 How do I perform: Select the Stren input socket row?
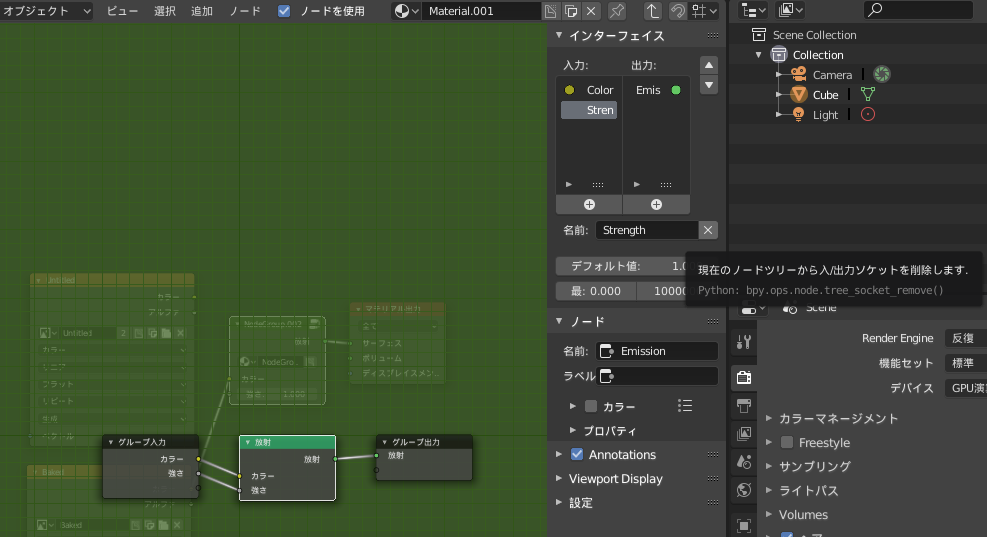589,110
